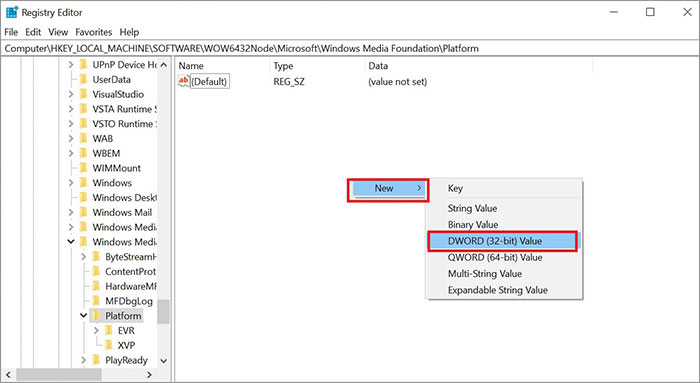
Task: Select the XVP tree key
Action: (126, 346)
